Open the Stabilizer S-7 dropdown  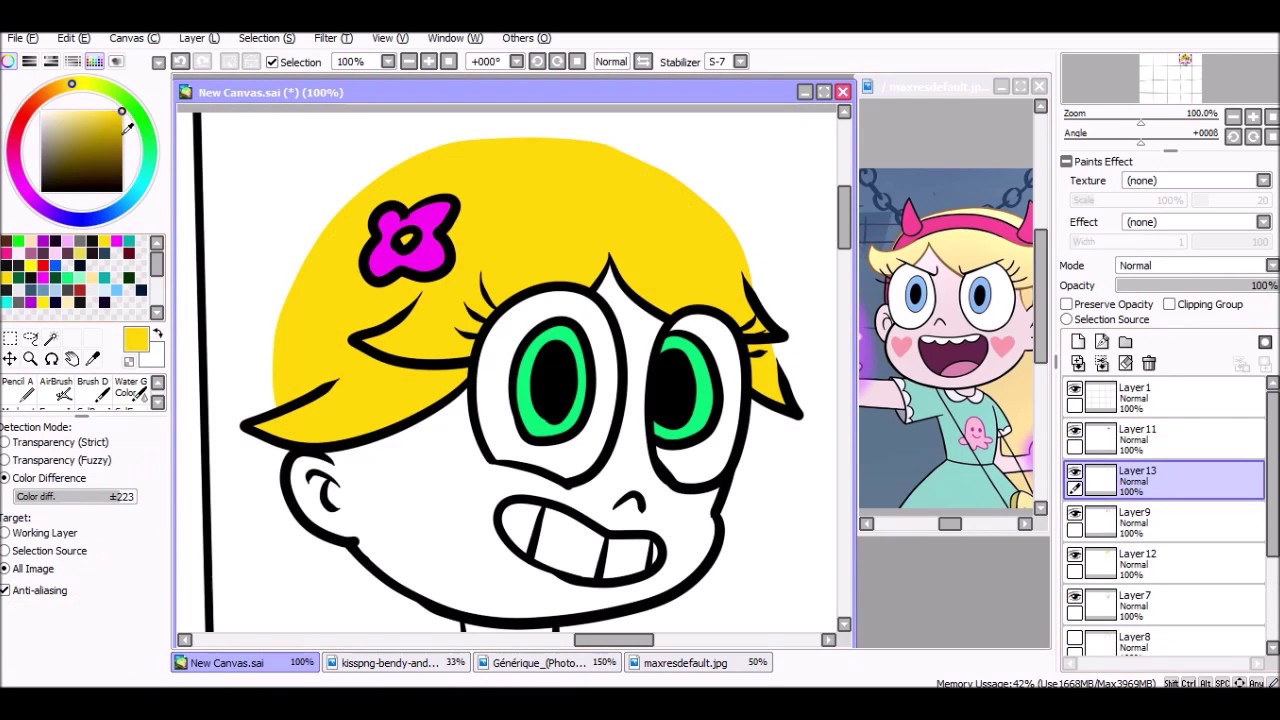[x=740, y=62]
